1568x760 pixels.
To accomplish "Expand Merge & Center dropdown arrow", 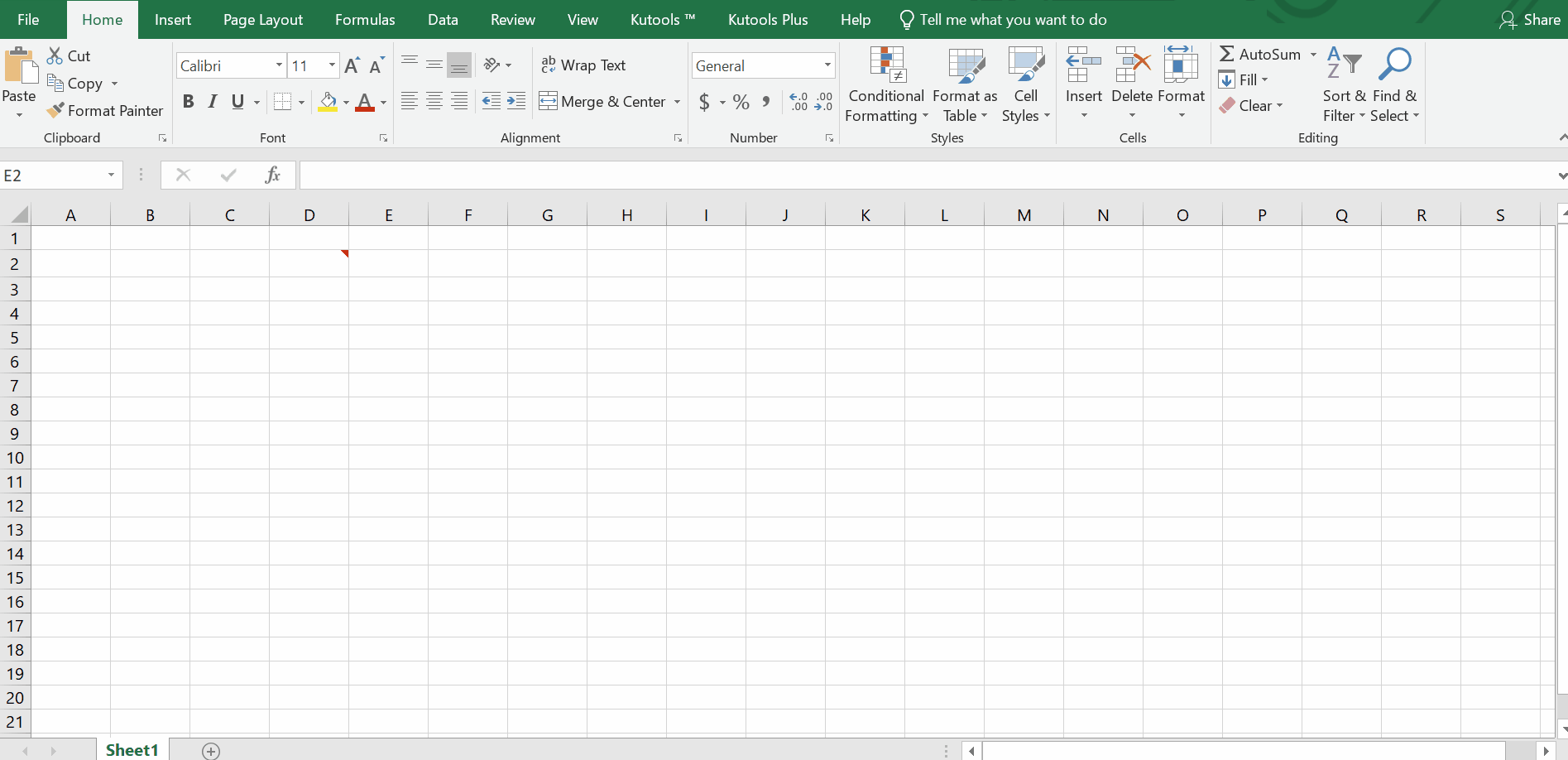I will click(677, 102).
